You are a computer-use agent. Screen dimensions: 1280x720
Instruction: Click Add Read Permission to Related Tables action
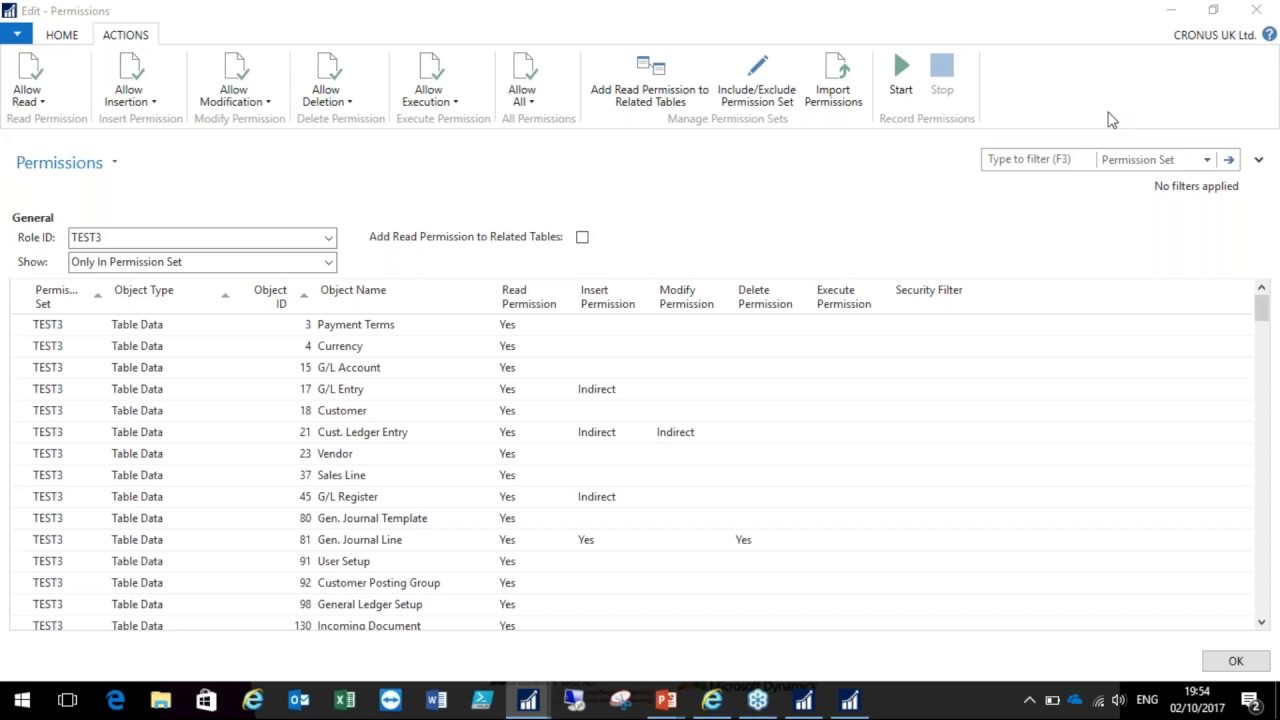650,81
